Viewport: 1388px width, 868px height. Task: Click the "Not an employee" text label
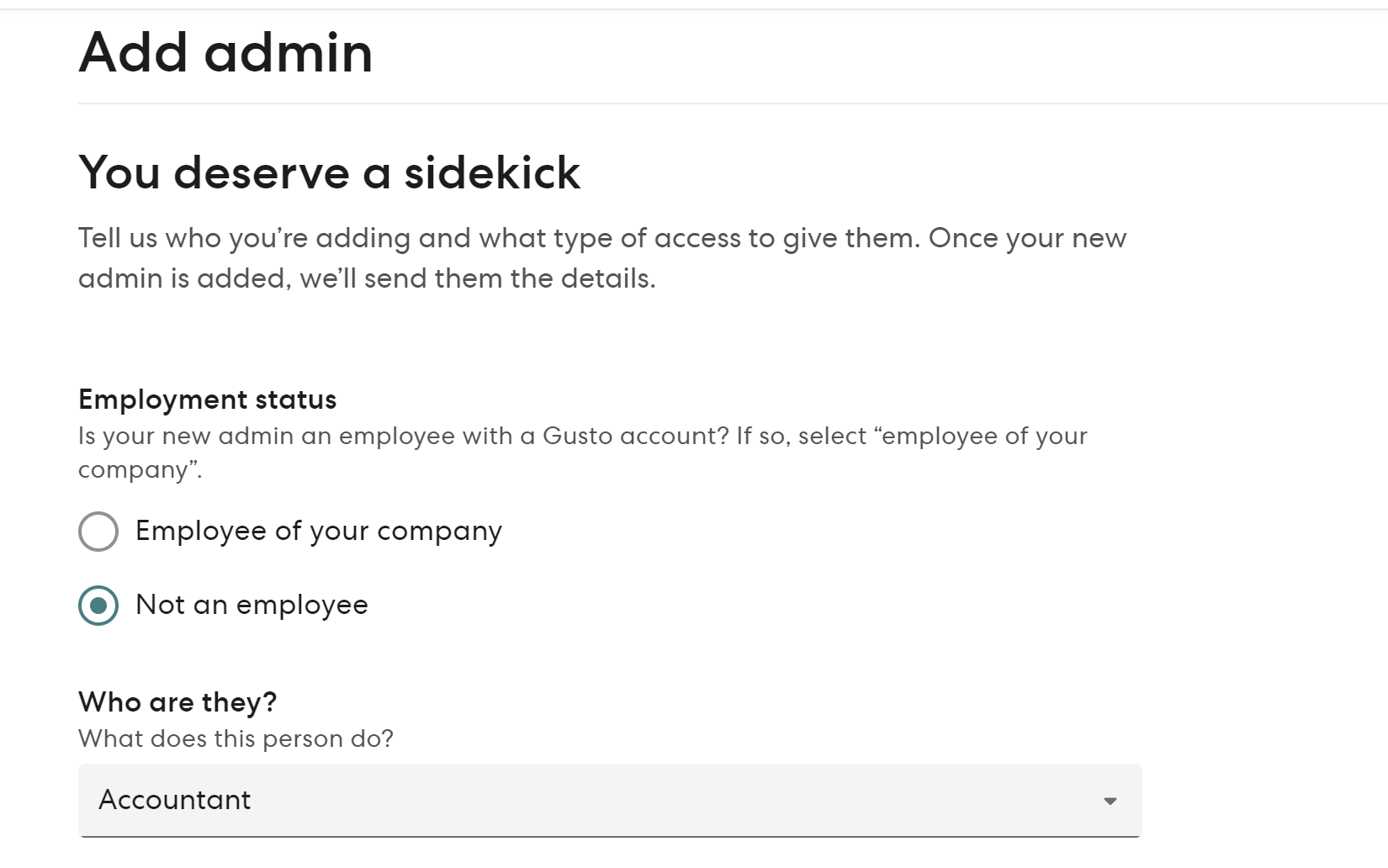[x=250, y=605]
